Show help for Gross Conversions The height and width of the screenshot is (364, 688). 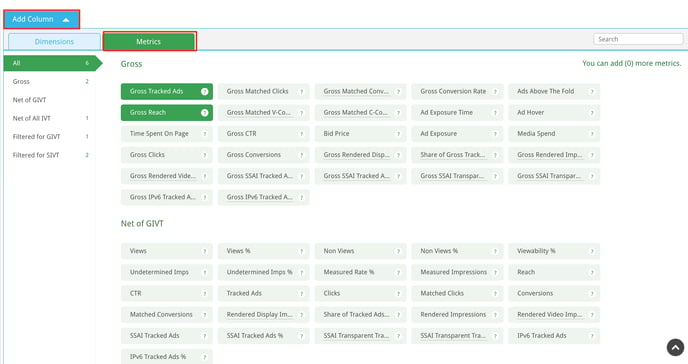point(301,155)
